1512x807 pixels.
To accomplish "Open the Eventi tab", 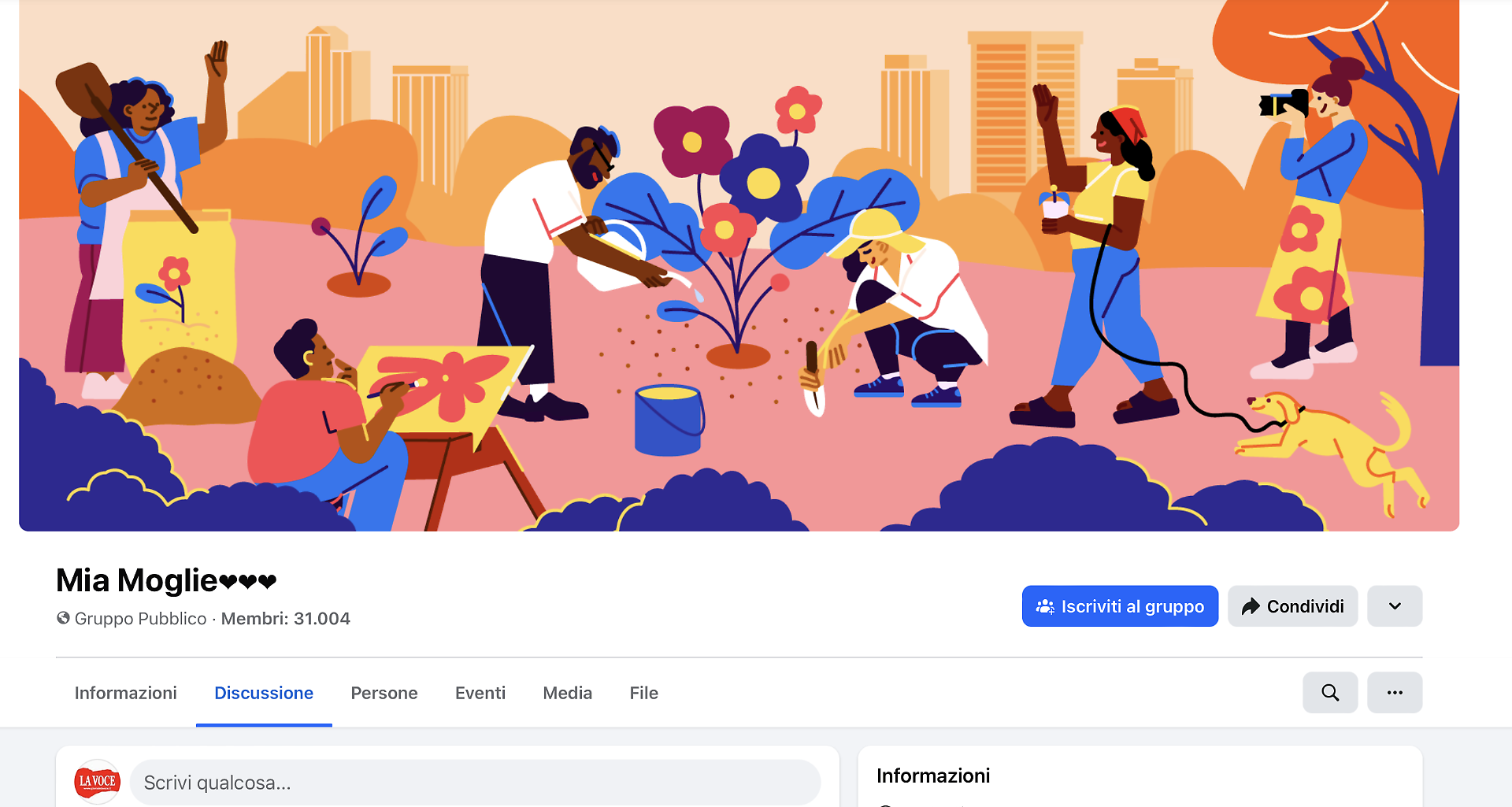I will pyautogui.click(x=480, y=693).
